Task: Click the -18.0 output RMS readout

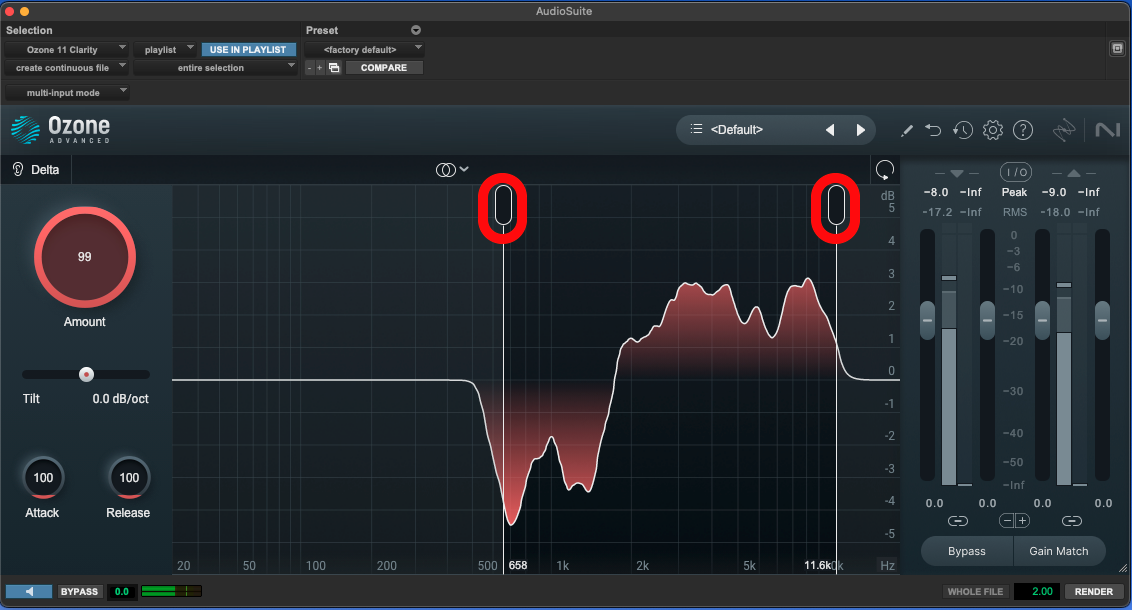Action: click(x=1055, y=212)
